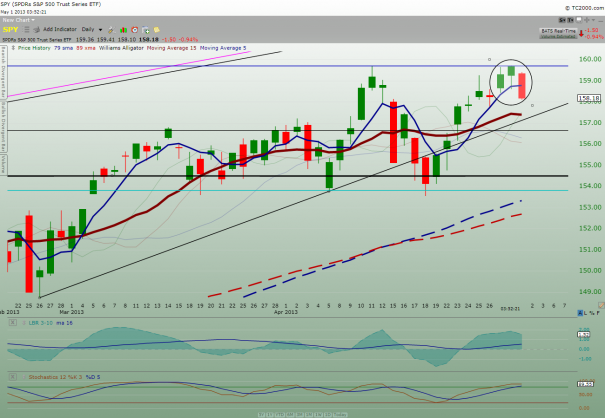Image resolution: width=605 pixels, height=418 pixels.
Task: Toggle the % scale option below the price axis
Action: pyautogui.click(x=592, y=313)
